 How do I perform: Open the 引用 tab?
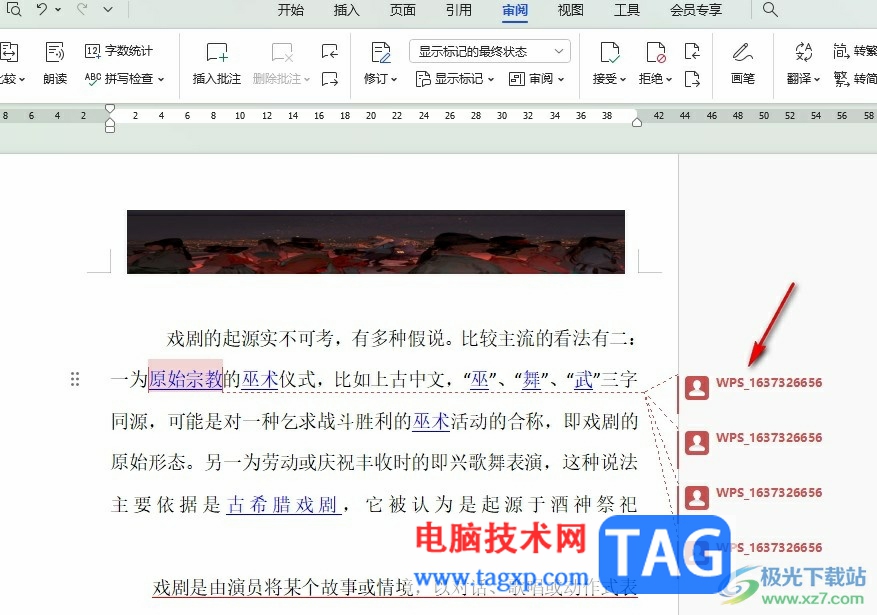coord(459,10)
